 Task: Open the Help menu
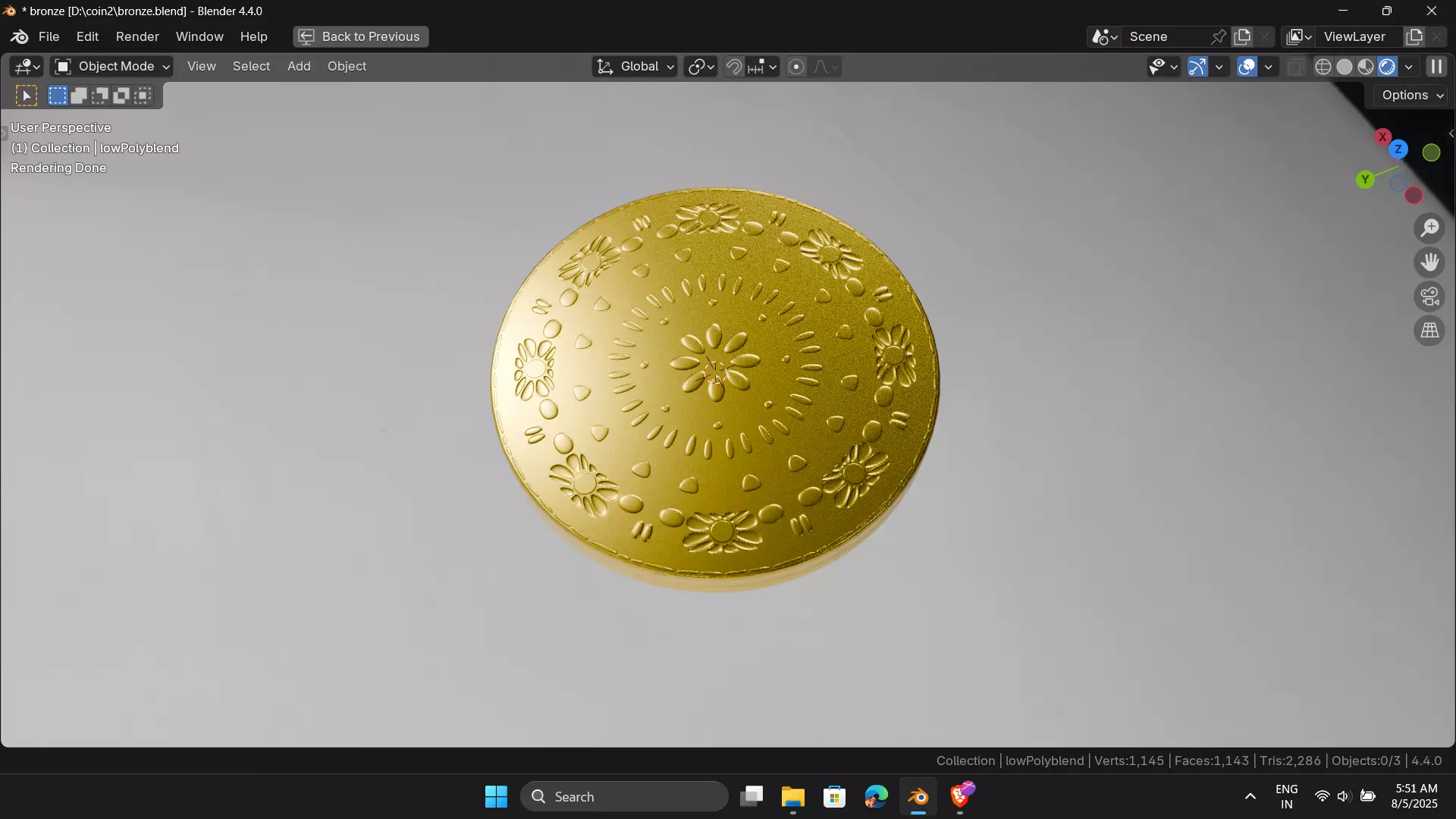(253, 36)
